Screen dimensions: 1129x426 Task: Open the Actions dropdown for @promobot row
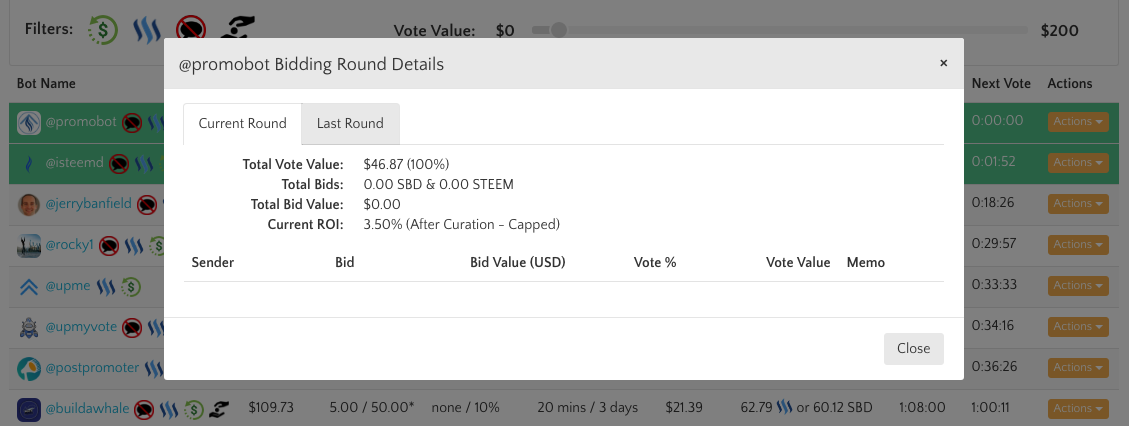coord(1078,122)
